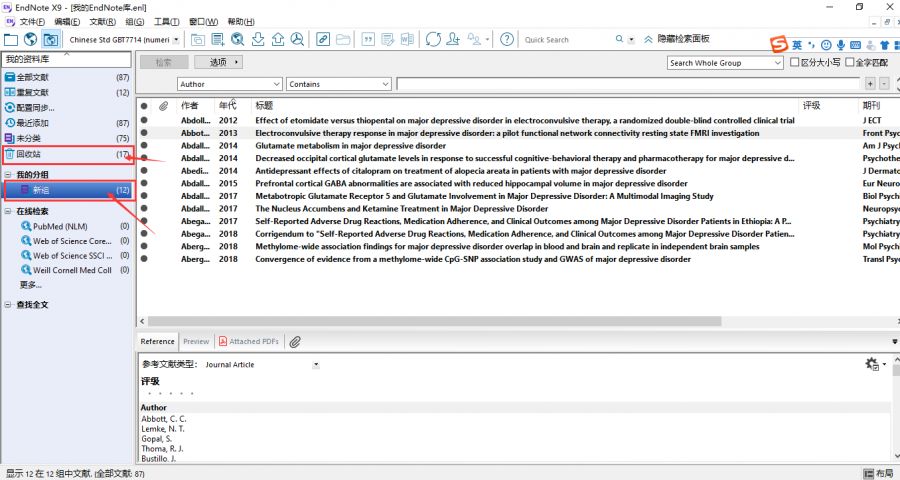Click Sogou input method S logo

pos(779,44)
